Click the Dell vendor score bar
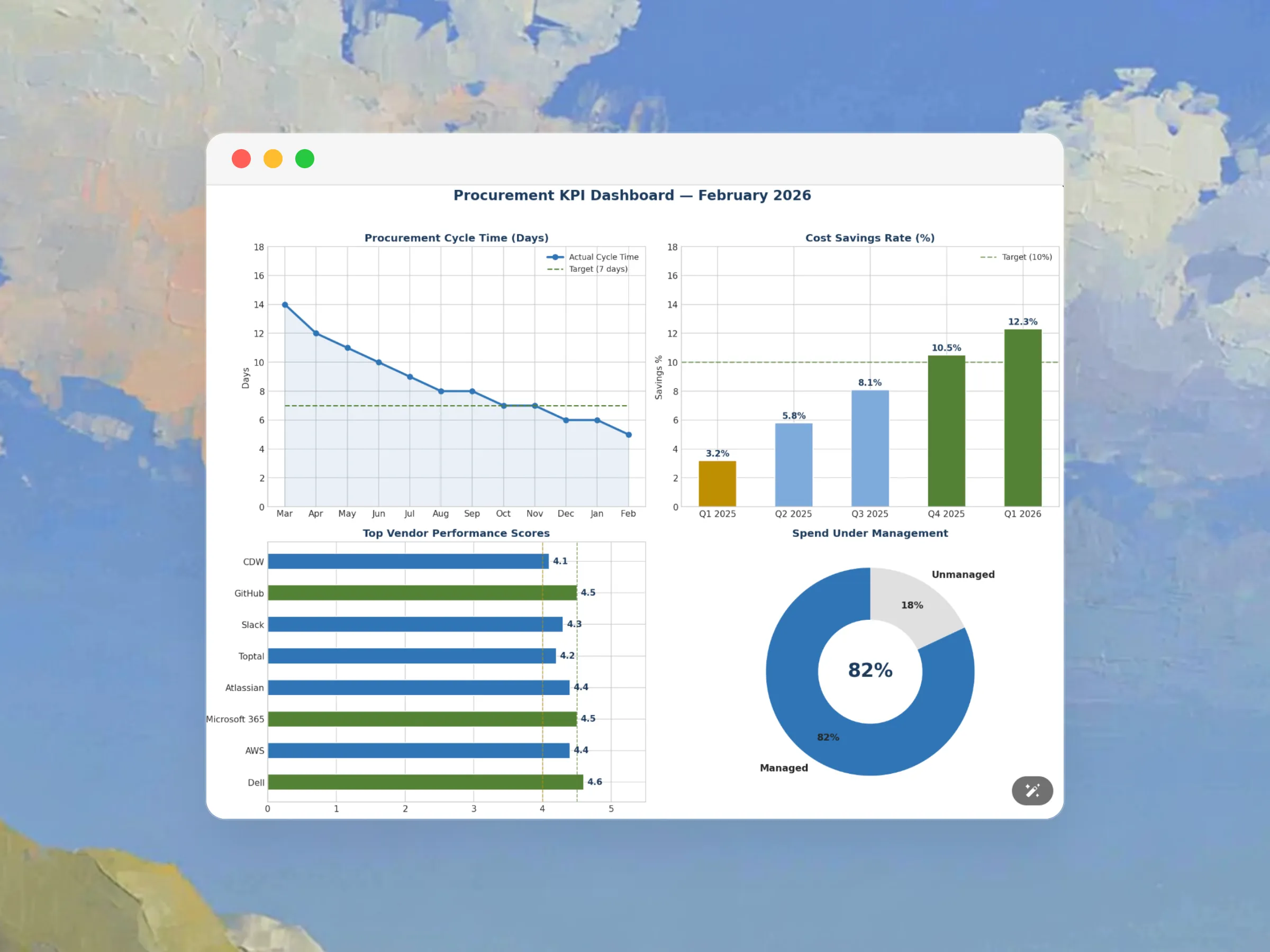Screen dimensions: 1270x952 (x=425, y=782)
